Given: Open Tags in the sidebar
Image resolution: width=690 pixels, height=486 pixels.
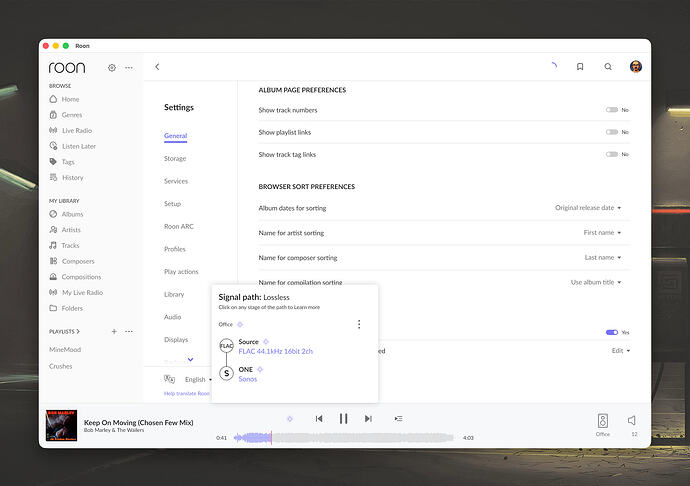Looking at the screenshot, I should 62,162.
